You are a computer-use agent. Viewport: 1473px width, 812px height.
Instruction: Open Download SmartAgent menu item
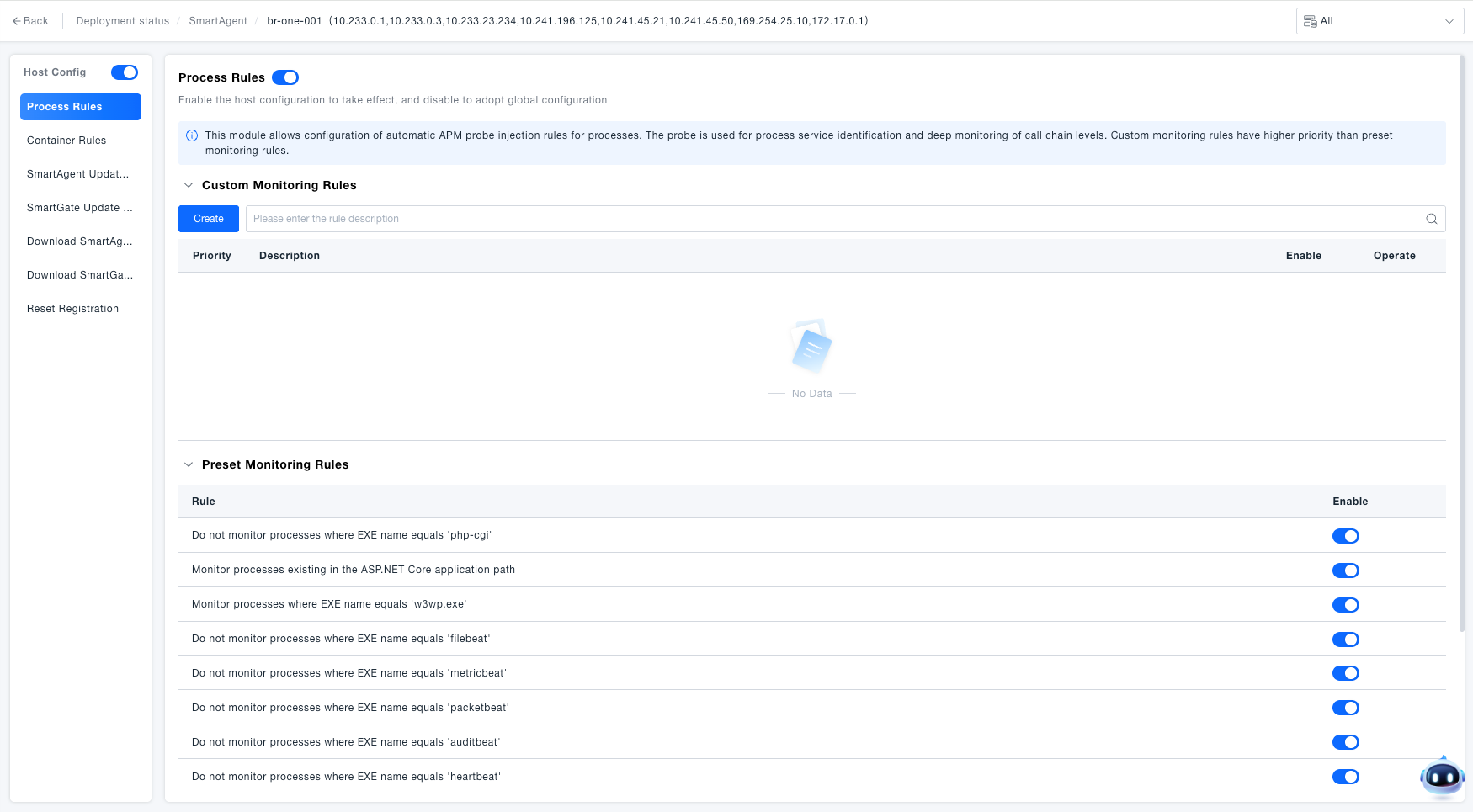coord(81,241)
